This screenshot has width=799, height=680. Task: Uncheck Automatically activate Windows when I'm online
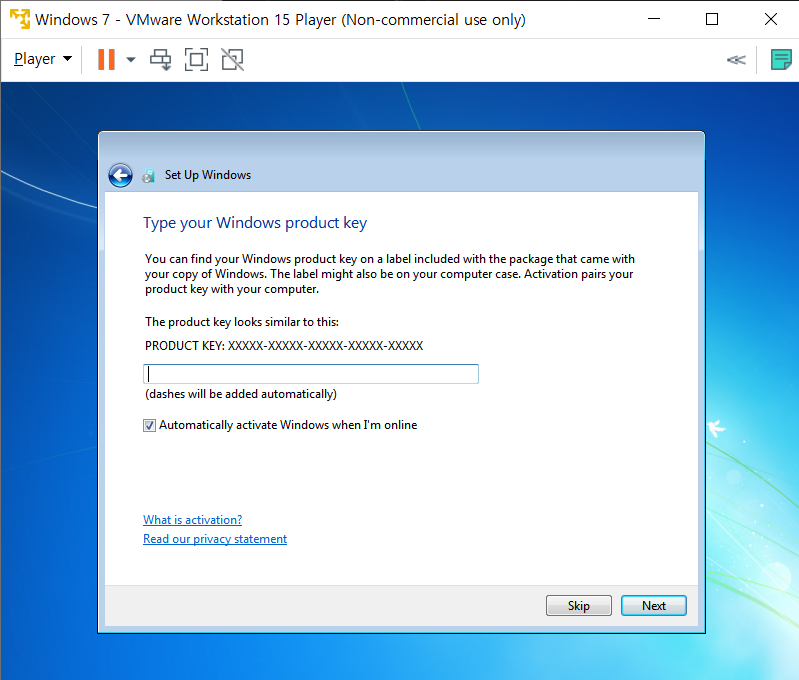coord(149,425)
